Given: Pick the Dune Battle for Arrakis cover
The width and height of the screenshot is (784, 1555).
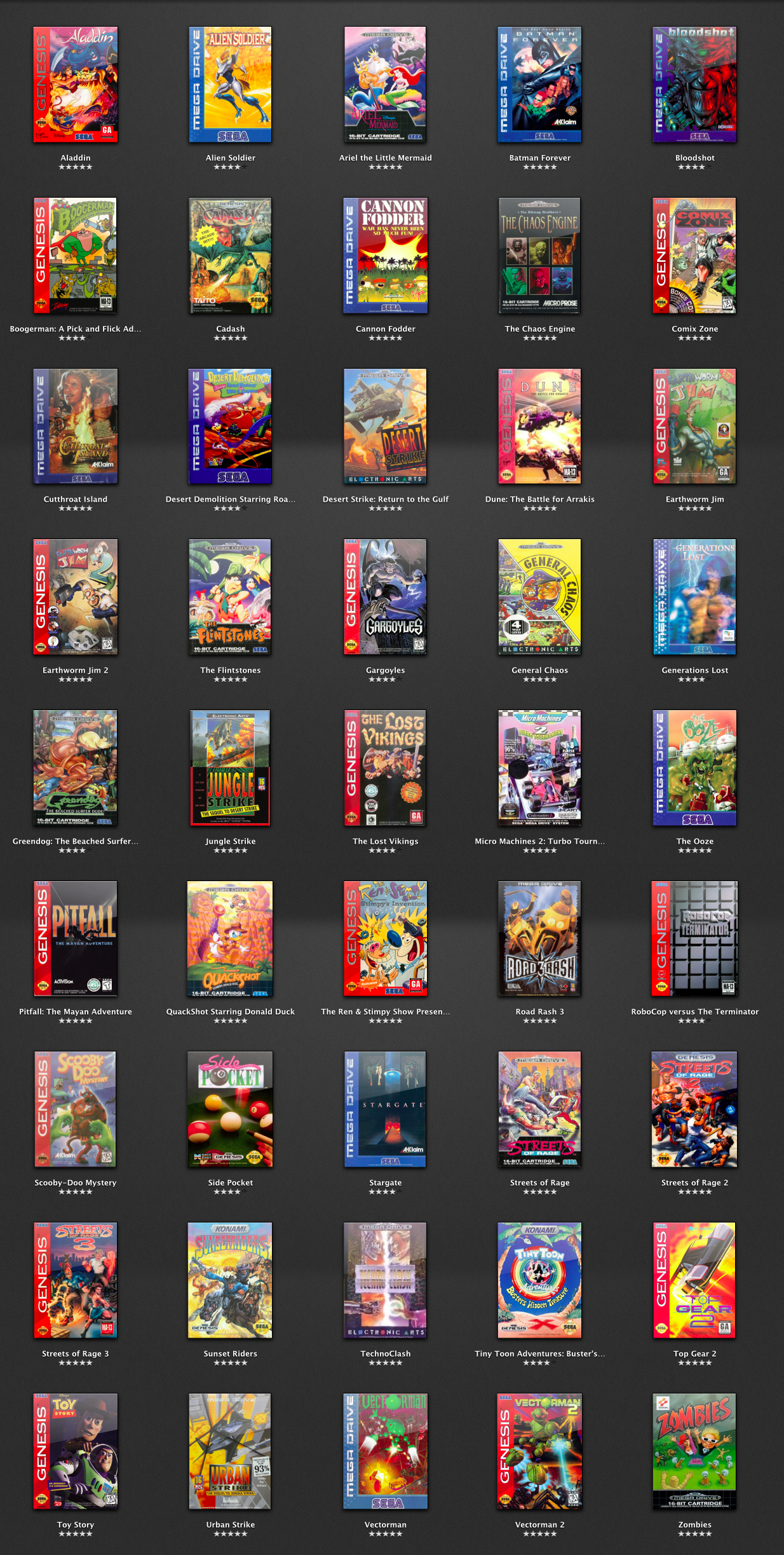Looking at the screenshot, I should point(539,427).
